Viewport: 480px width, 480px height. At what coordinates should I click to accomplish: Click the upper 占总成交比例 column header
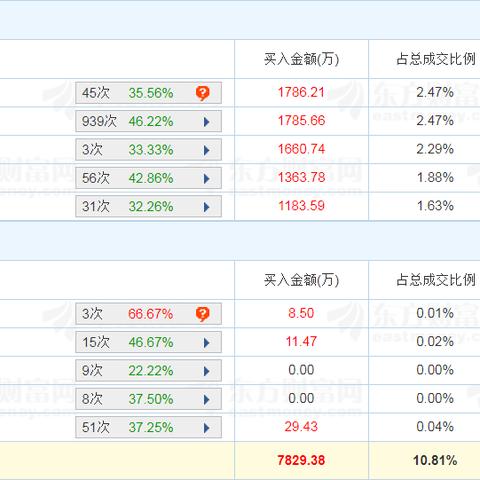[435, 59]
